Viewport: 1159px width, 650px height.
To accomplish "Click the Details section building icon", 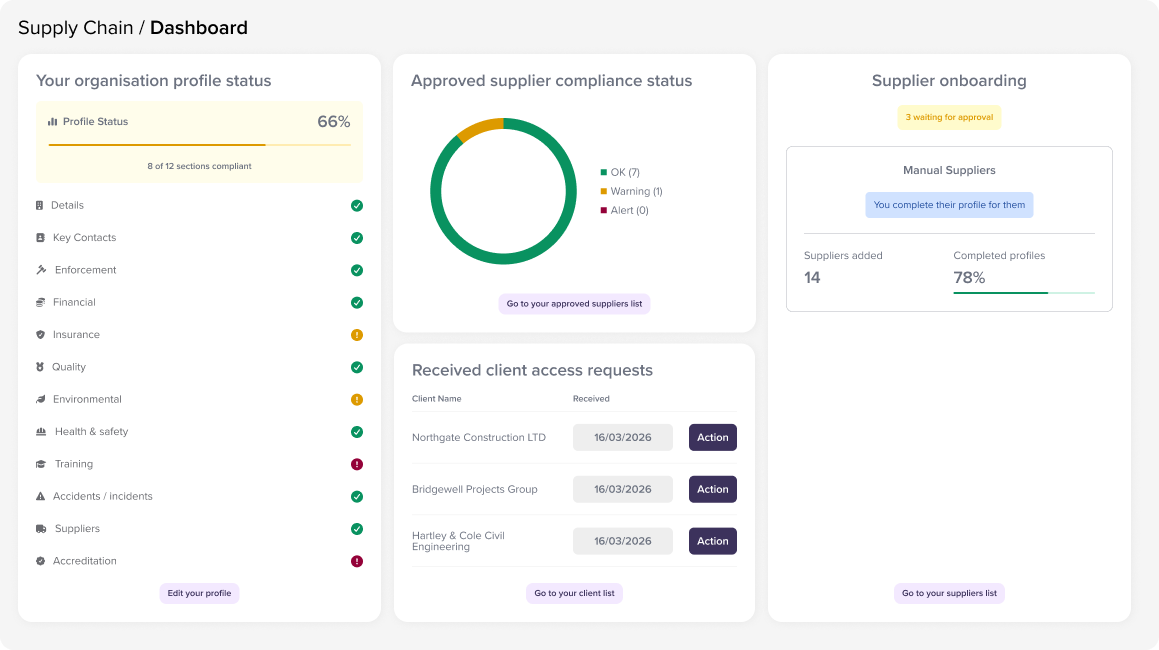I will (40, 206).
